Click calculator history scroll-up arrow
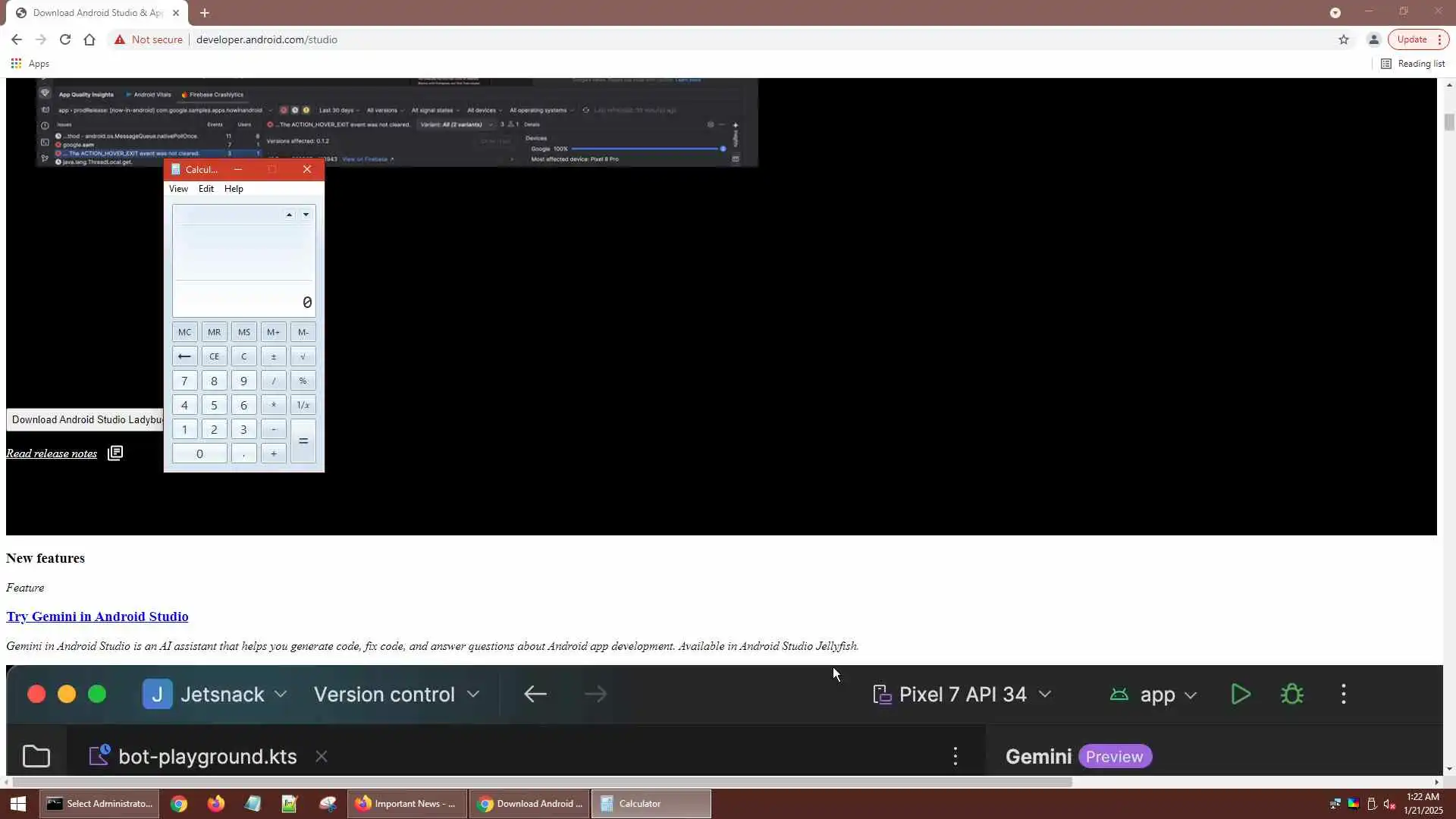This screenshot has width=1456, height=819. point(289,215)
